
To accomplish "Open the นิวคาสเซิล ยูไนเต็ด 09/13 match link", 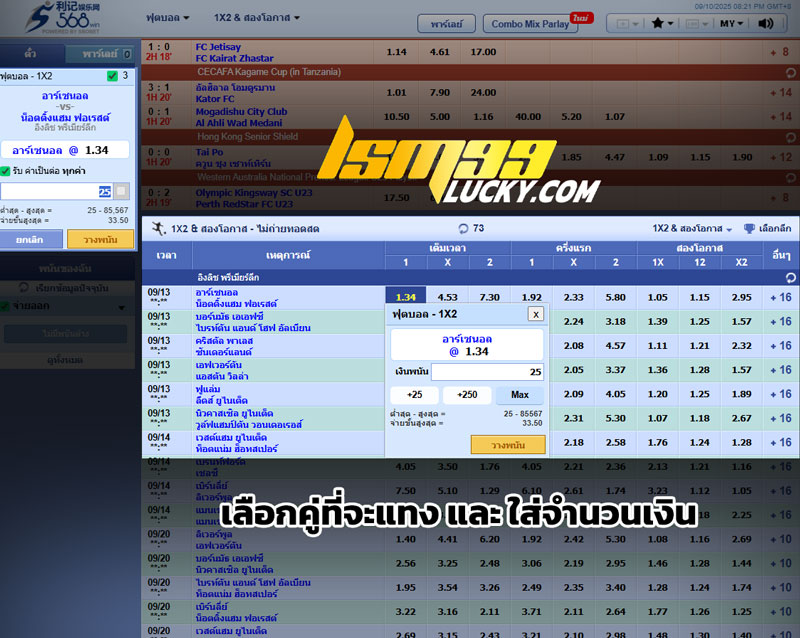I will tap(249, 419).
